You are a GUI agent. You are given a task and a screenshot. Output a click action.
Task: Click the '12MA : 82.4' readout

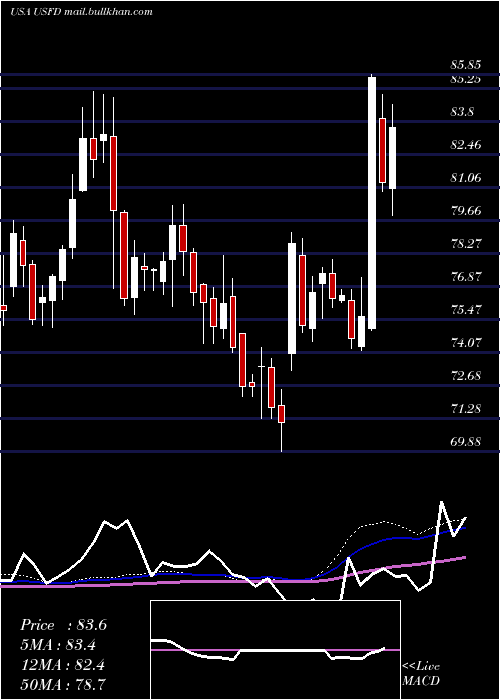(62, 664)
